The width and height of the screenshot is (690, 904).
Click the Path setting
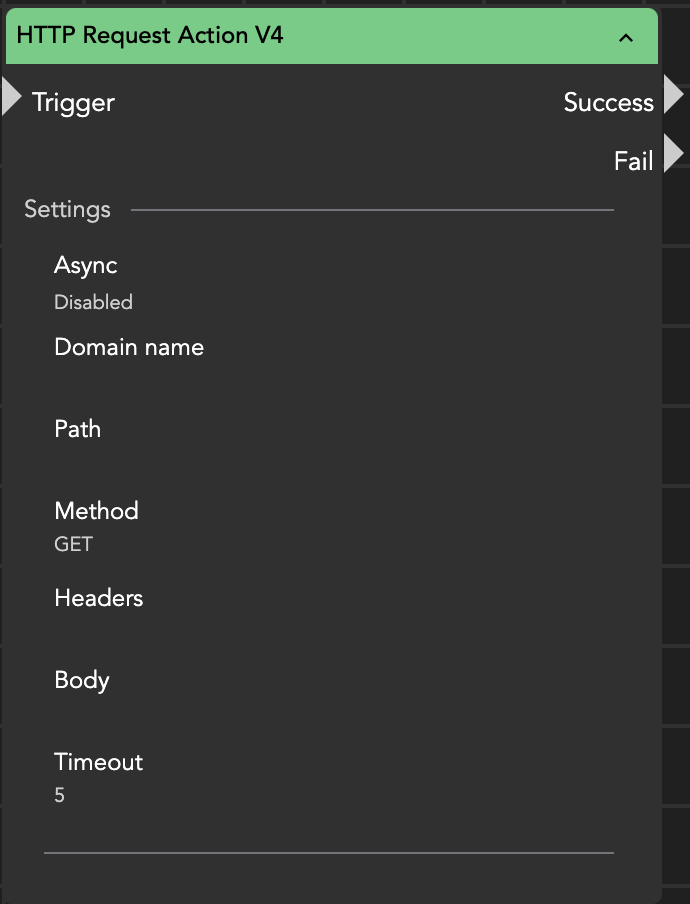point(77,430)
